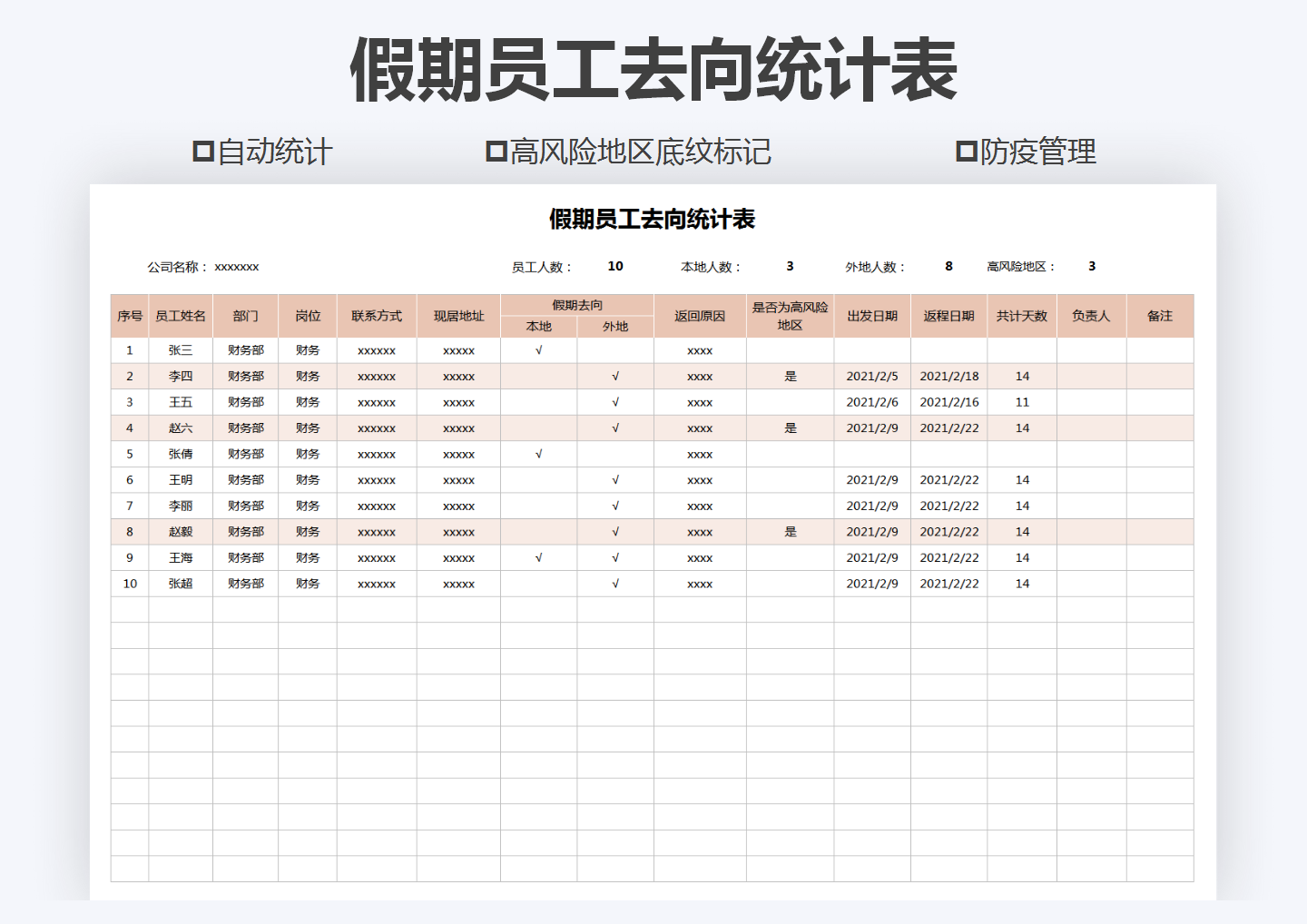This screenshot has width=1307, height=924.
Task: Click the 员工人数 count showing 10
Action: point(614,266)
